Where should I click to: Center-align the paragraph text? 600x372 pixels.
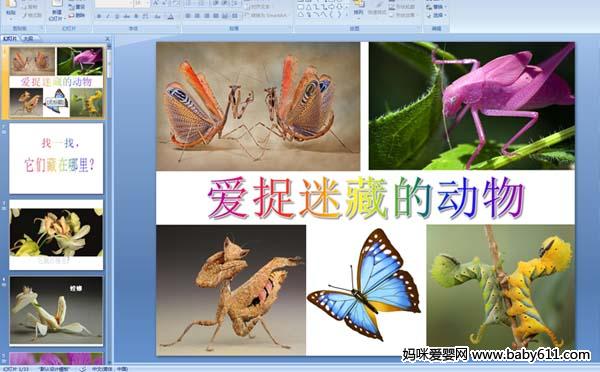point(197,16)
